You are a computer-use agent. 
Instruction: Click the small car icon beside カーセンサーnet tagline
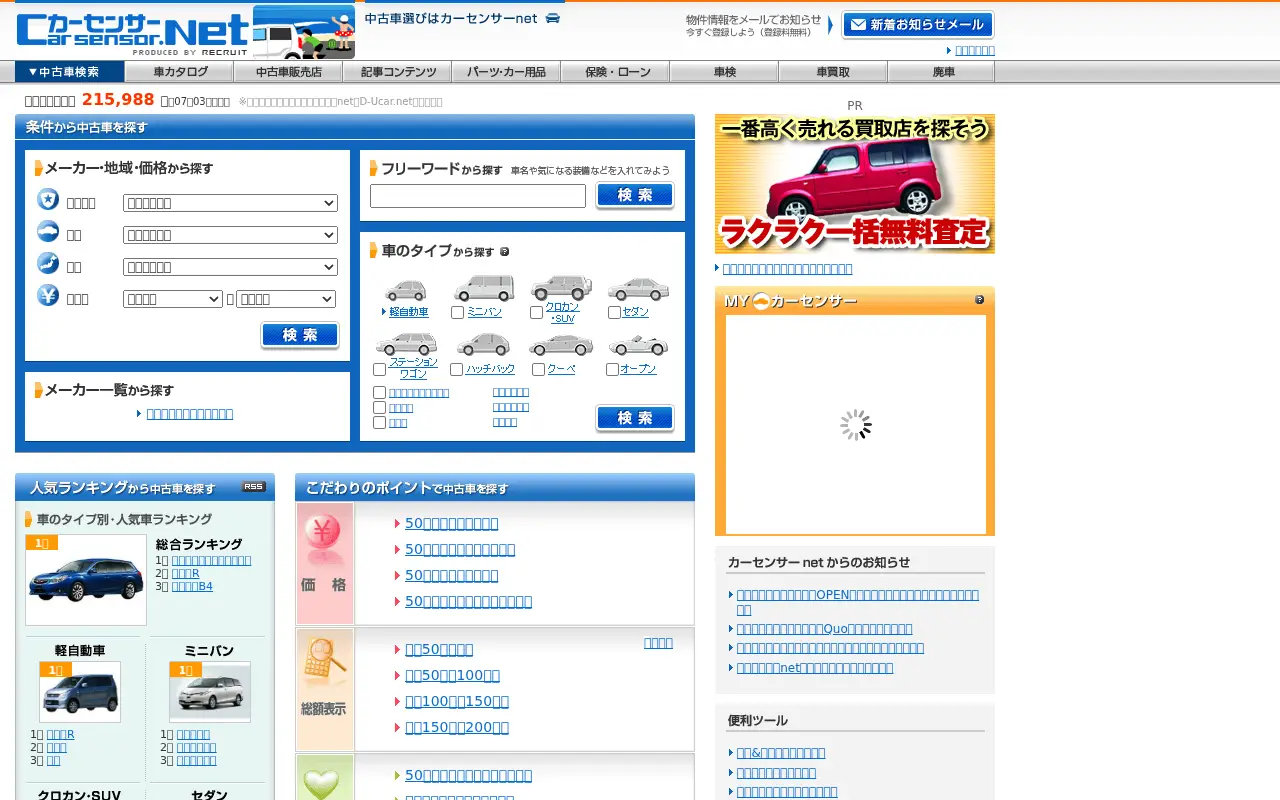(x=553, y=18)
